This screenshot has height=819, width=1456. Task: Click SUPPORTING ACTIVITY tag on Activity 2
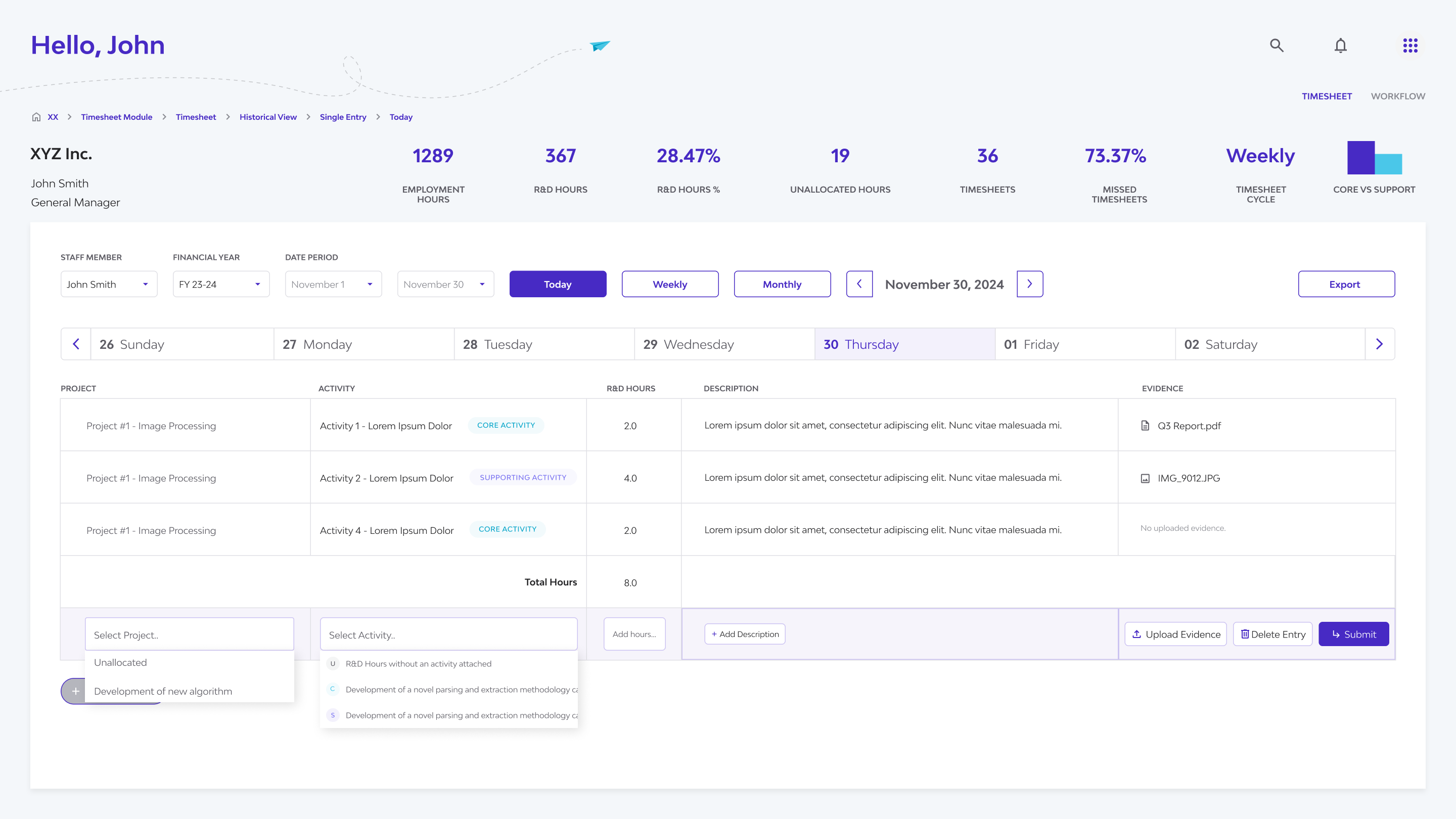pyautogui.click(x=523, y=477)
